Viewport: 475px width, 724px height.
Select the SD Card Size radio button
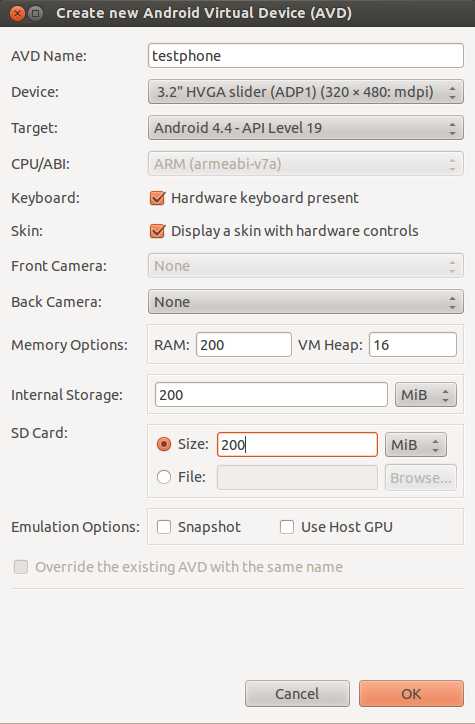(164, 444)
